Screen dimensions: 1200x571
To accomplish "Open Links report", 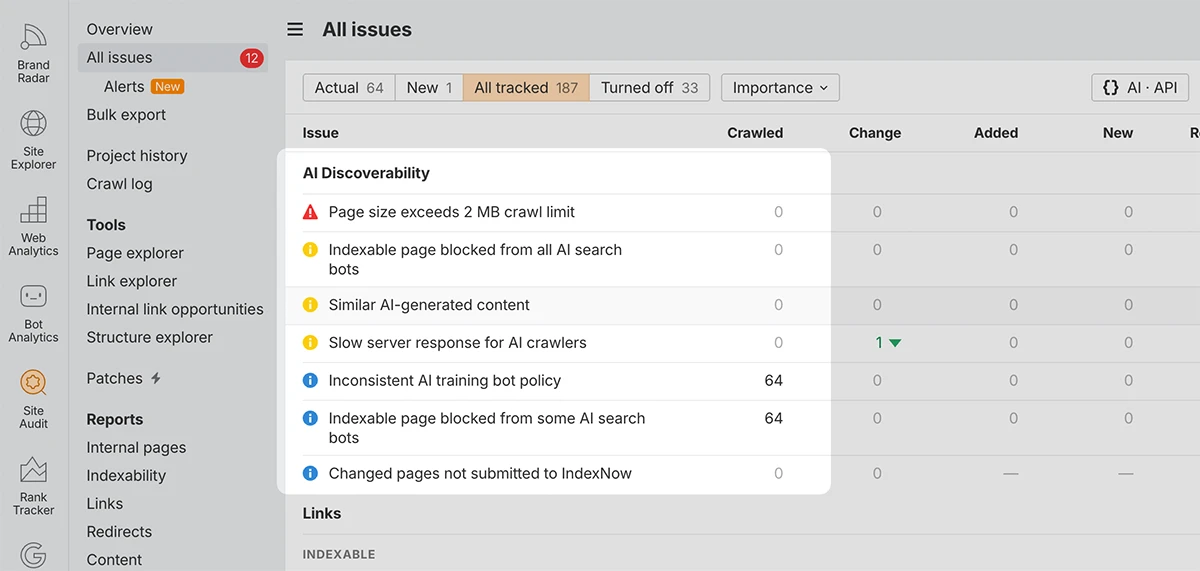I will [105, 504].
